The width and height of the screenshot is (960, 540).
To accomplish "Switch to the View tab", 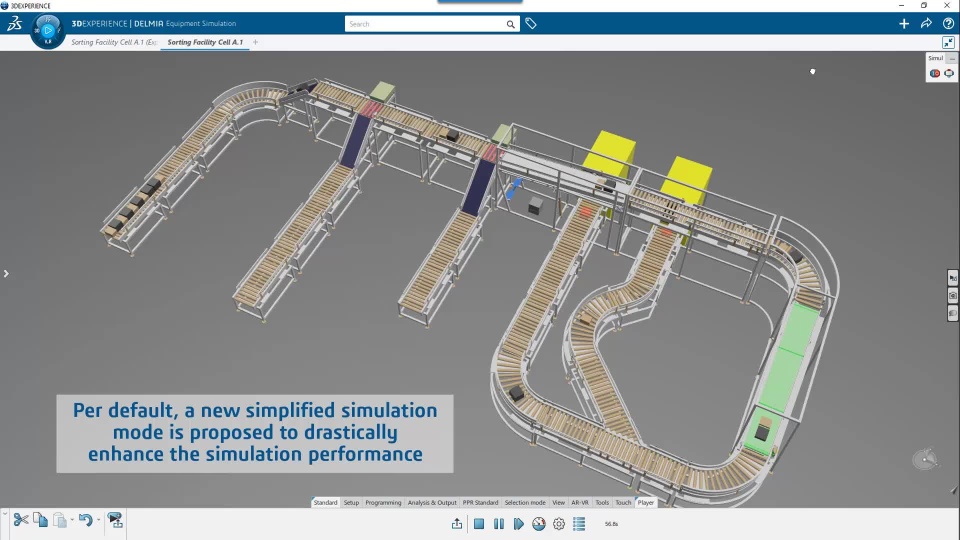I will click(x=558, y=502).
